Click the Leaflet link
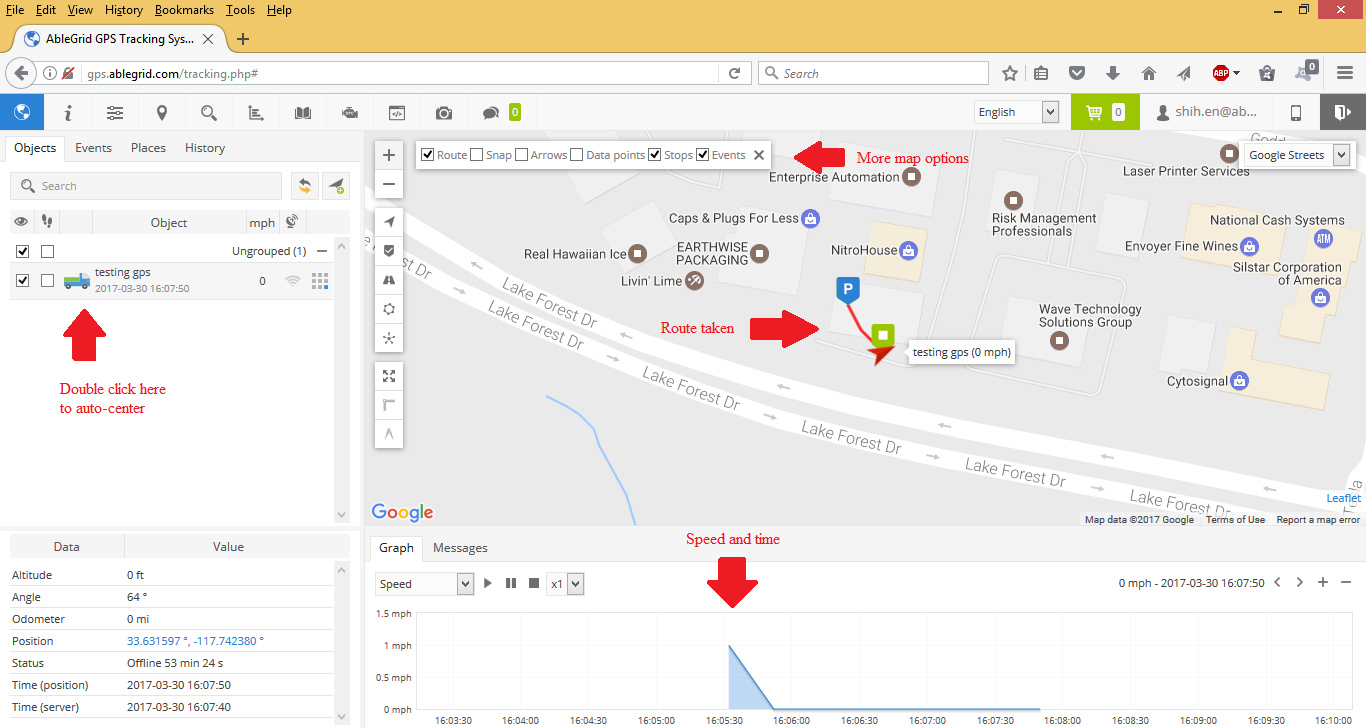Viewport: 1366px width, 728px height. click(1343, 498)
